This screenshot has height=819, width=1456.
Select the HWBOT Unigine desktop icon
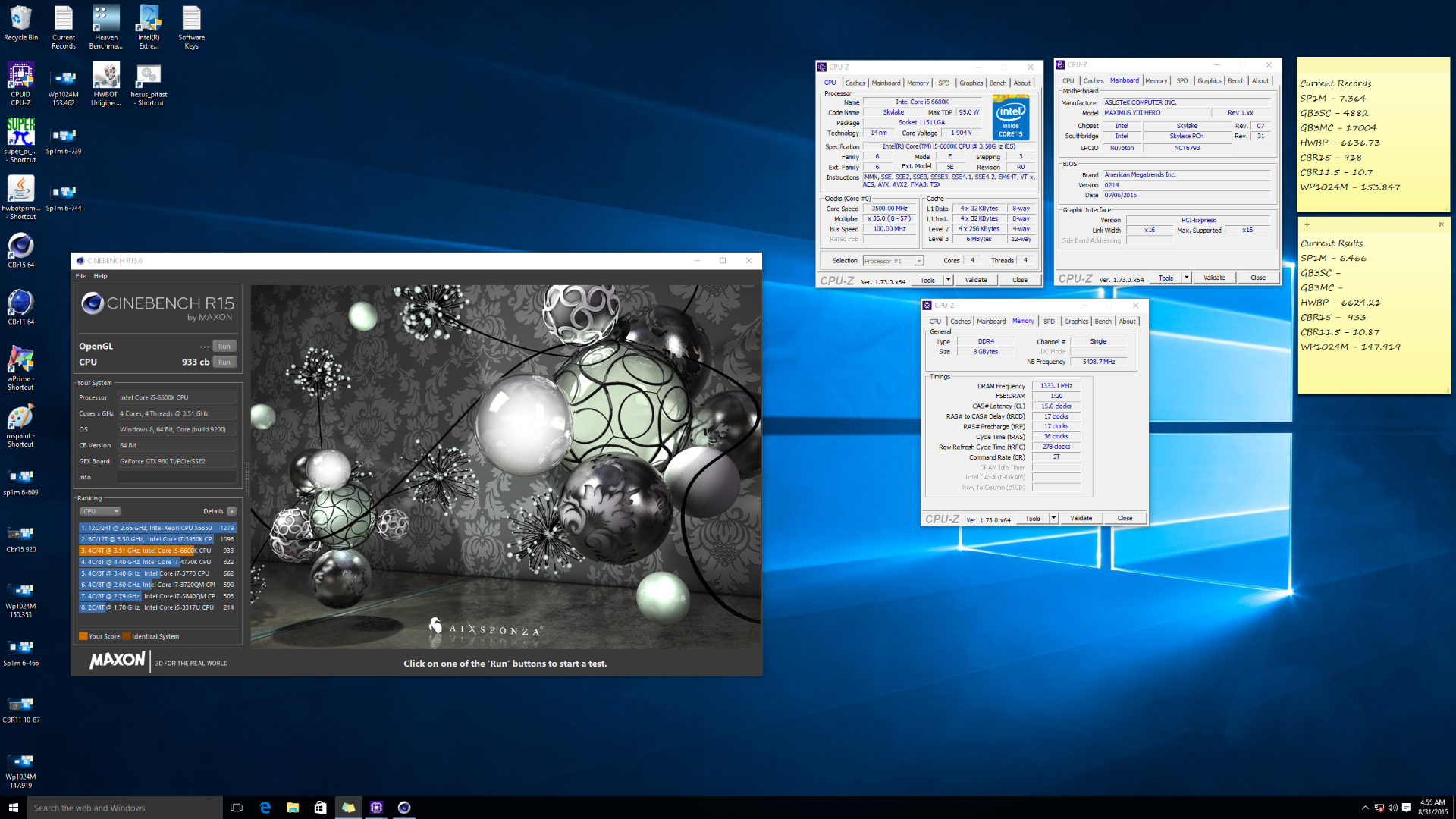tap(105, 83)
